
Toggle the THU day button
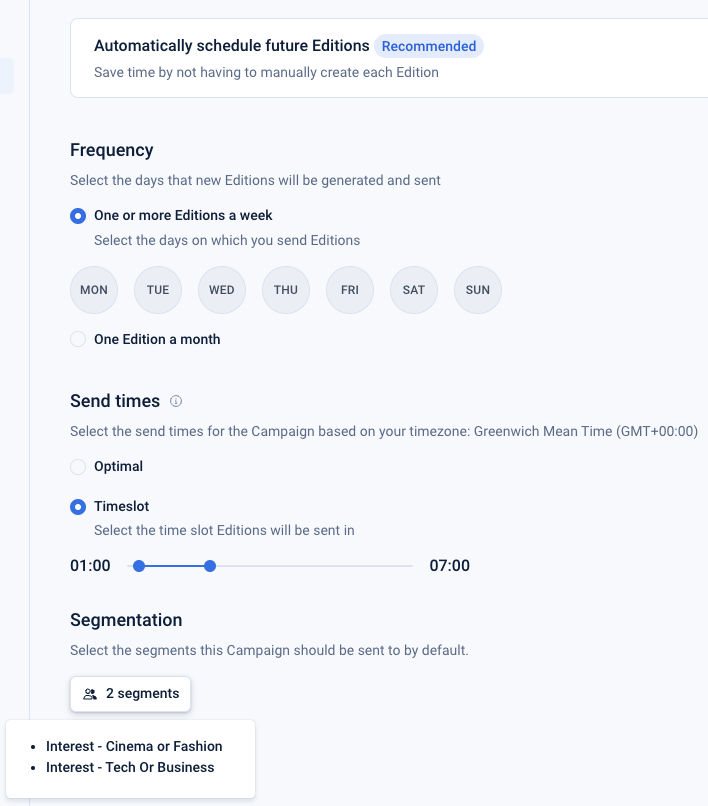tap(286, 290)
